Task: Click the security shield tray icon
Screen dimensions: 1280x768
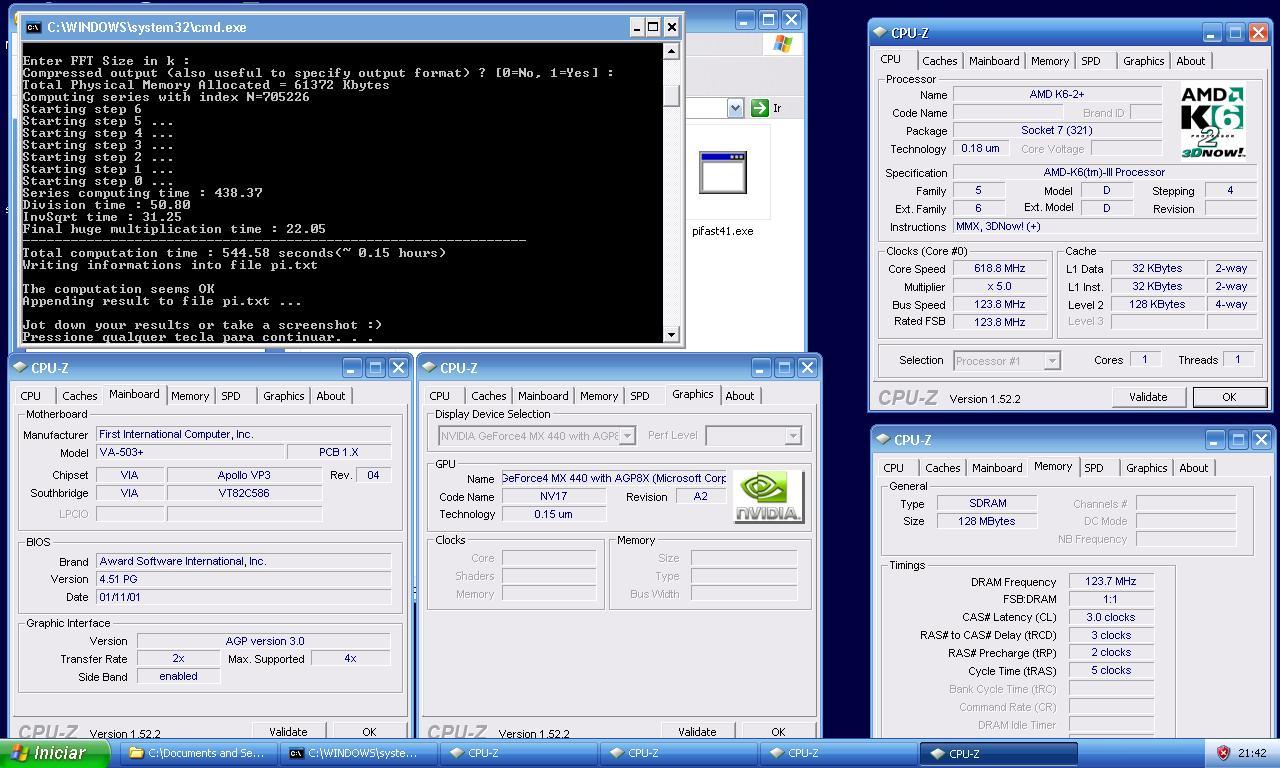Action: pyautogui.click(x=1222, y=753)
